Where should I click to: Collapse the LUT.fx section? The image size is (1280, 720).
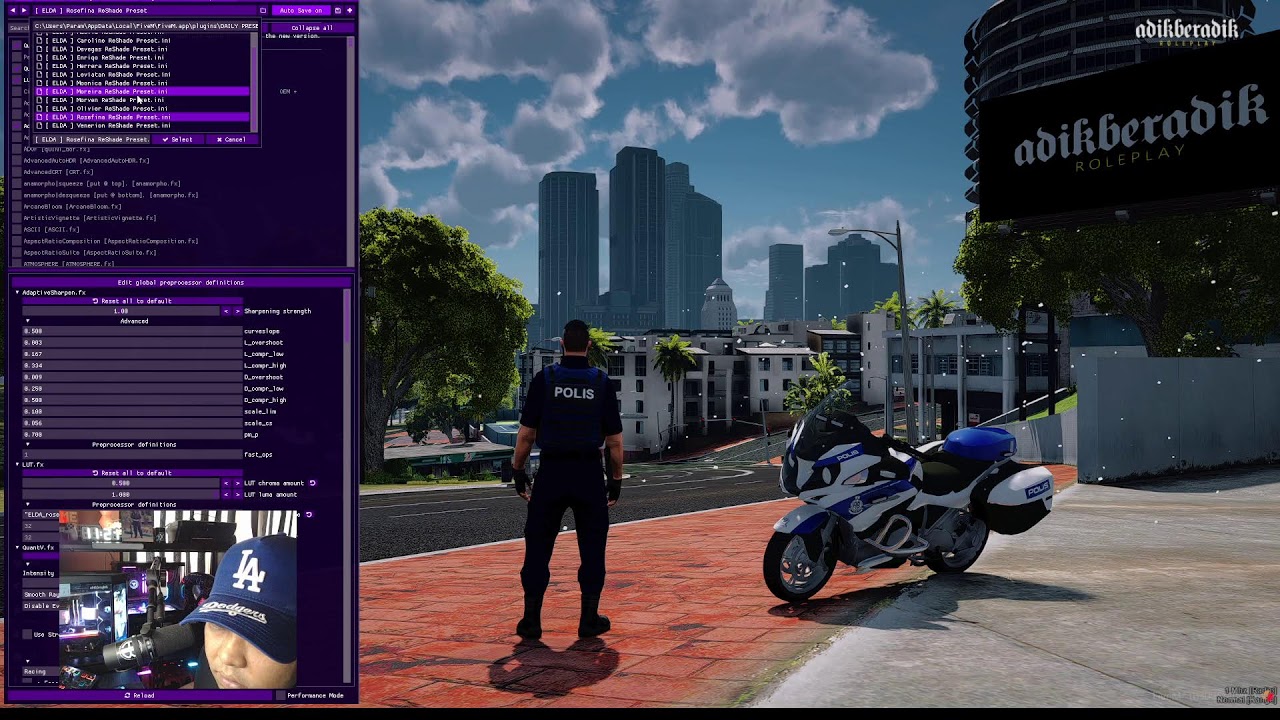tap(17, 464)
